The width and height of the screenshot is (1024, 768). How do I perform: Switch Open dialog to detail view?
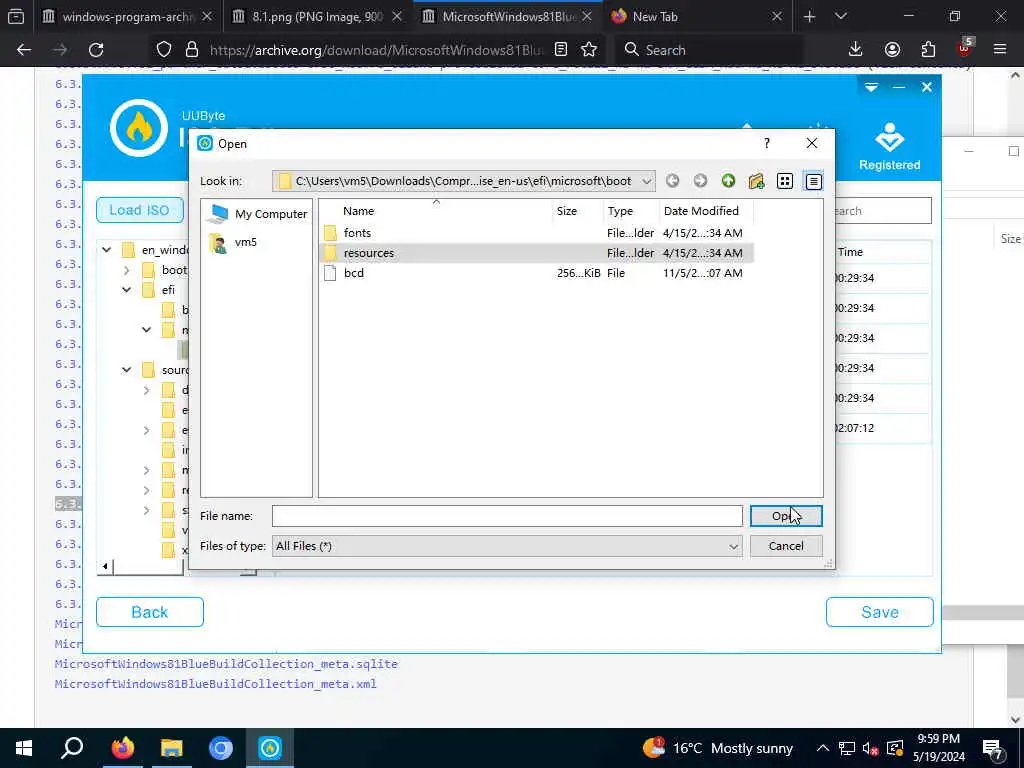(x=813, y=181)
